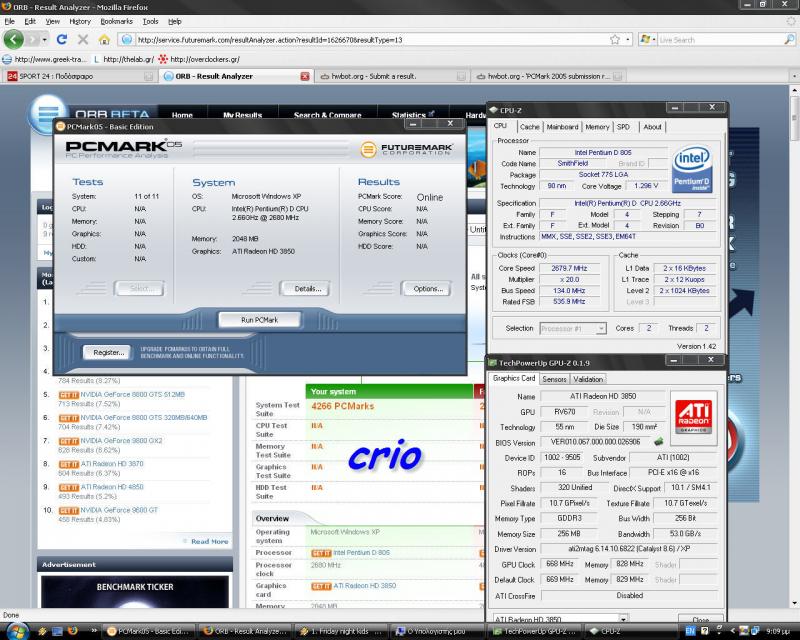This screenshot has height=640, width=800.
Task: Switch to the CPU-Z Memory tab
Action: [597, 127]
